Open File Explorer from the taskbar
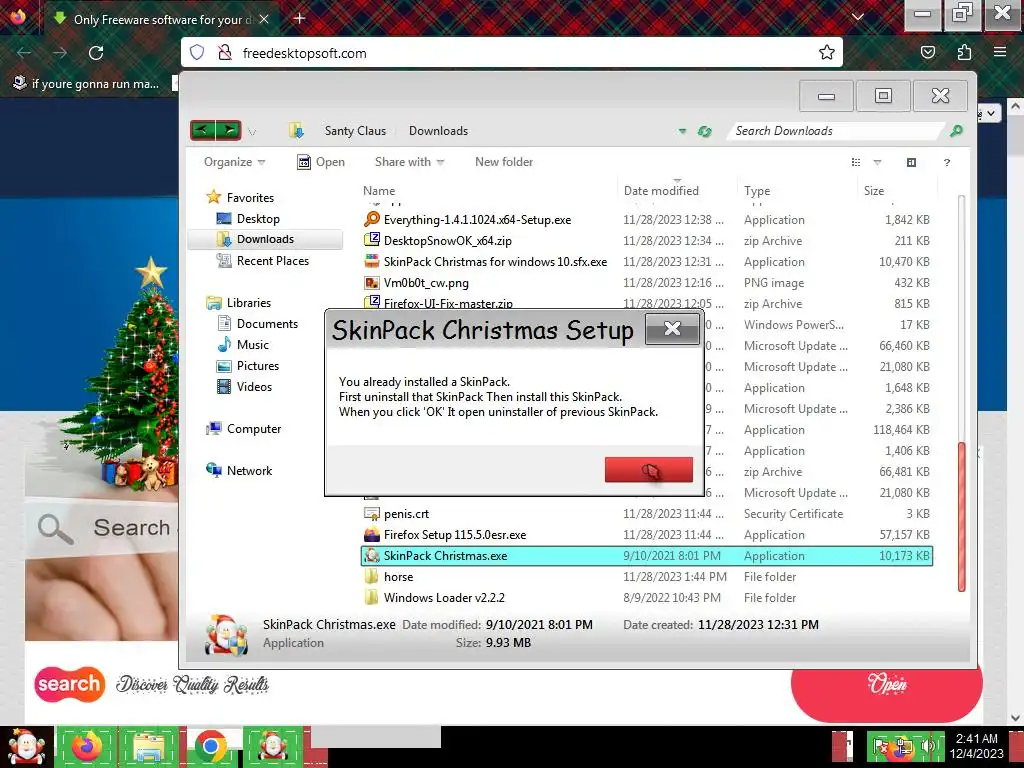This screenshot has width=1024, height=768. [x=149, y=746]
